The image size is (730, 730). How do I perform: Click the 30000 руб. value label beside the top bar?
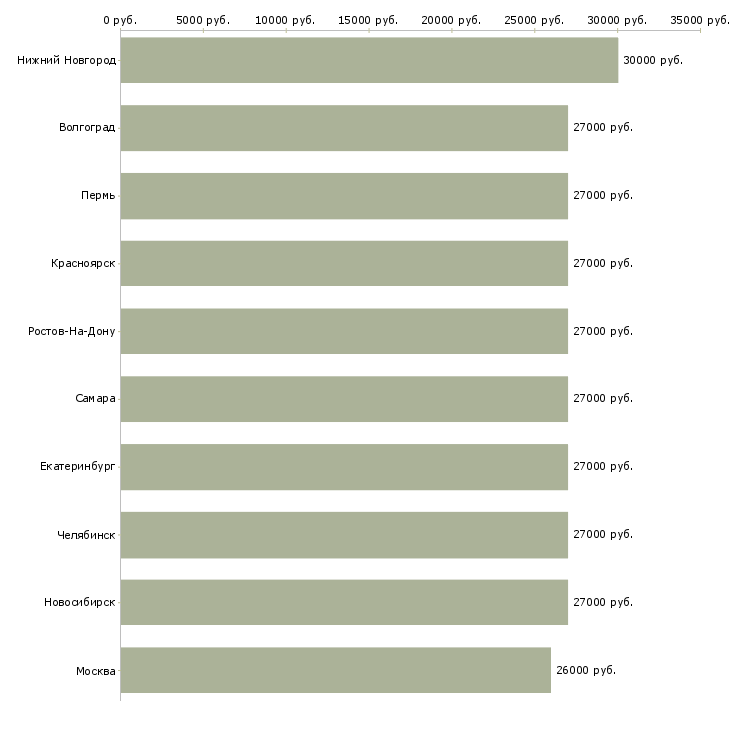652,61
